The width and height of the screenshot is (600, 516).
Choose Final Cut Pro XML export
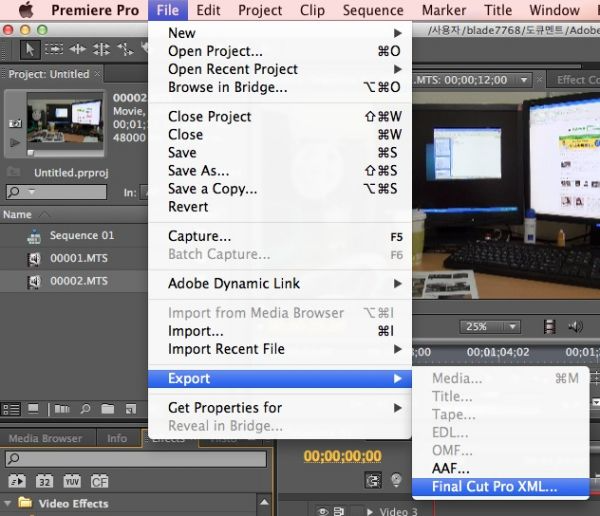[x=501, y=487]
